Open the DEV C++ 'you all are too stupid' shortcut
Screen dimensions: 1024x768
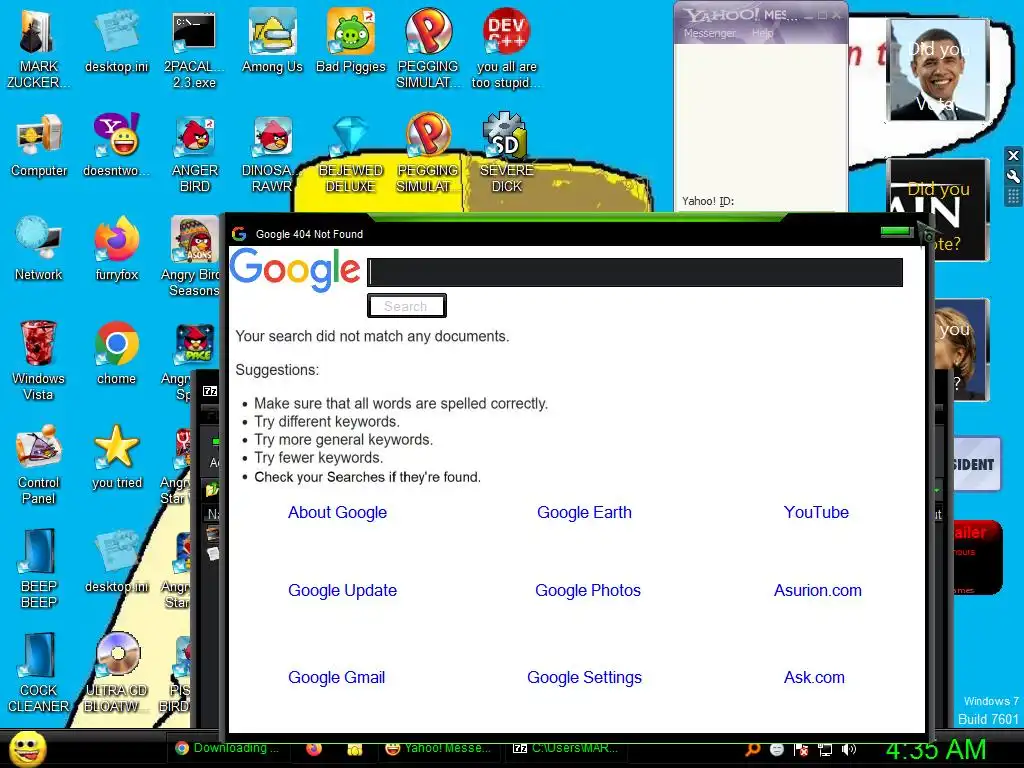pos(506,49)
